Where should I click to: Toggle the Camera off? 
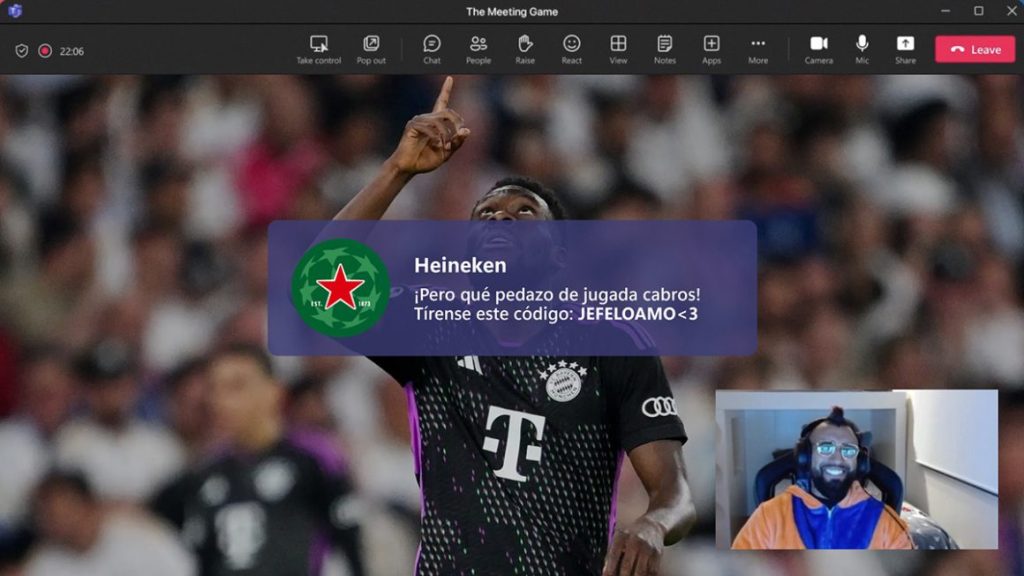coord(818,49)
